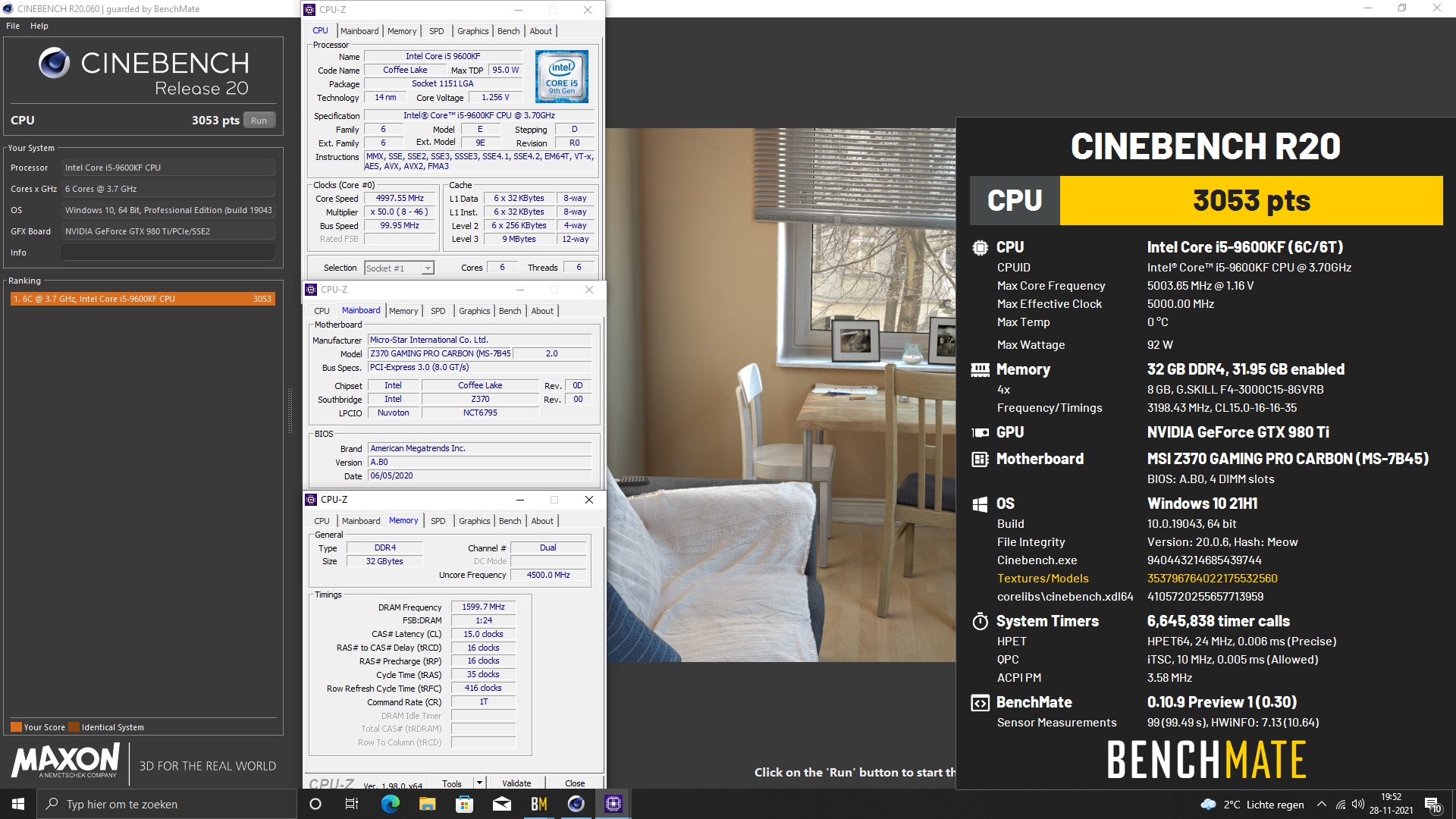Open SPD tab in top CPU-Z window
Image resolution: width=1456 pixels, height=819 pixels.
click(437, 31)
